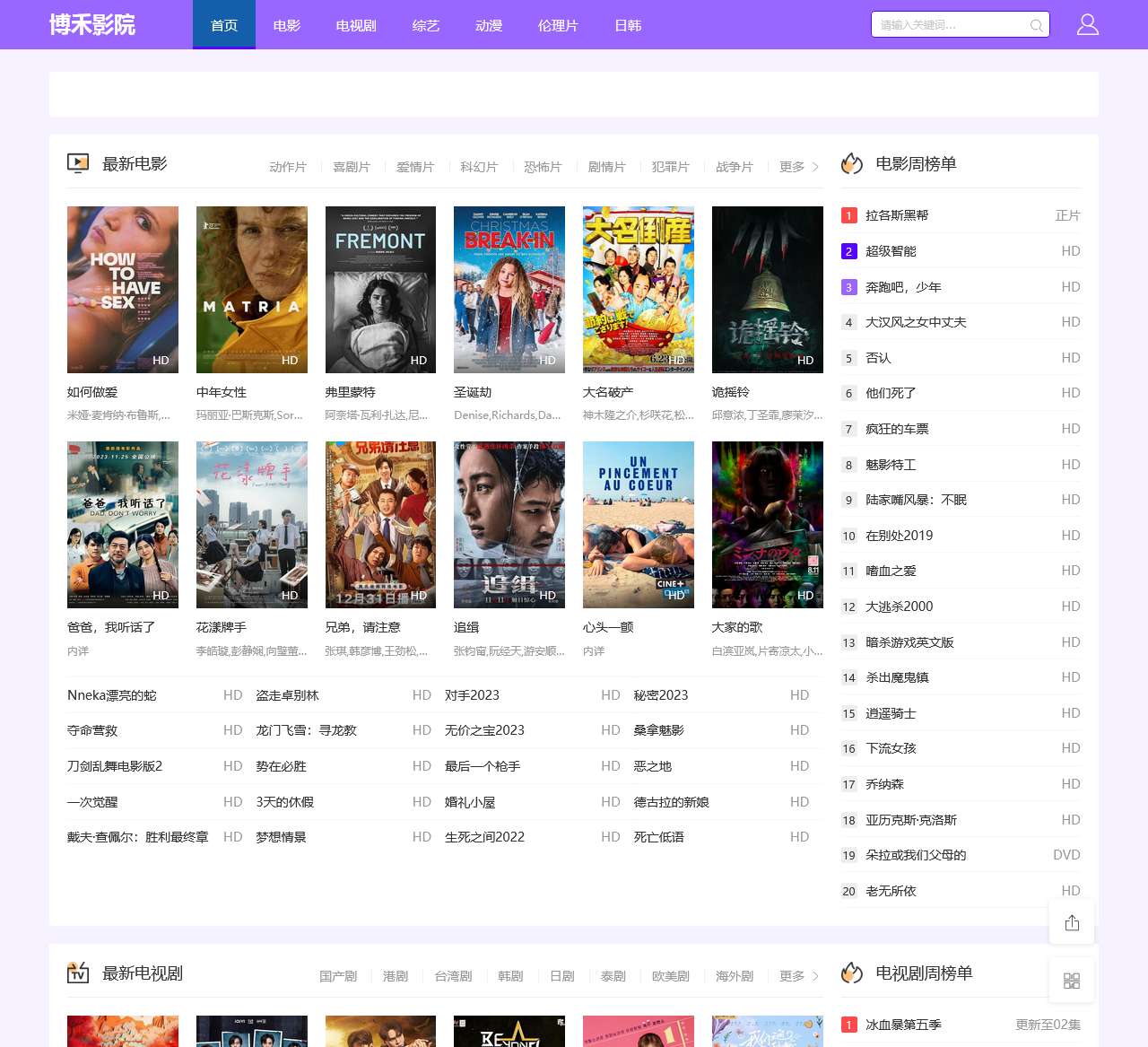The height and width of the screenshot is (1047, 1148).
Task: Open the 电影 menu in the navigation
Action: 286,25
